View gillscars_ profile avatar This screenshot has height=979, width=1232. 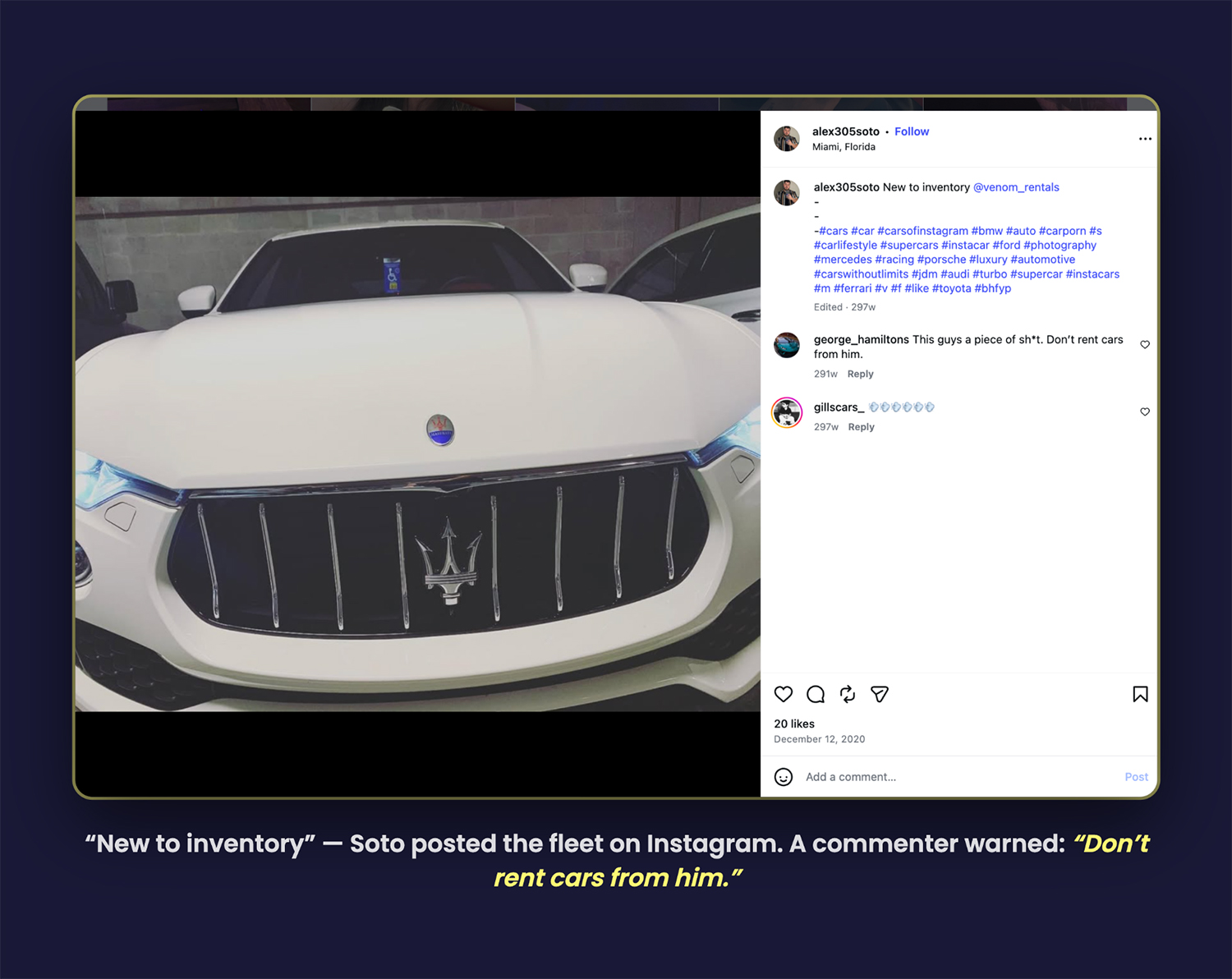(787, 412)
